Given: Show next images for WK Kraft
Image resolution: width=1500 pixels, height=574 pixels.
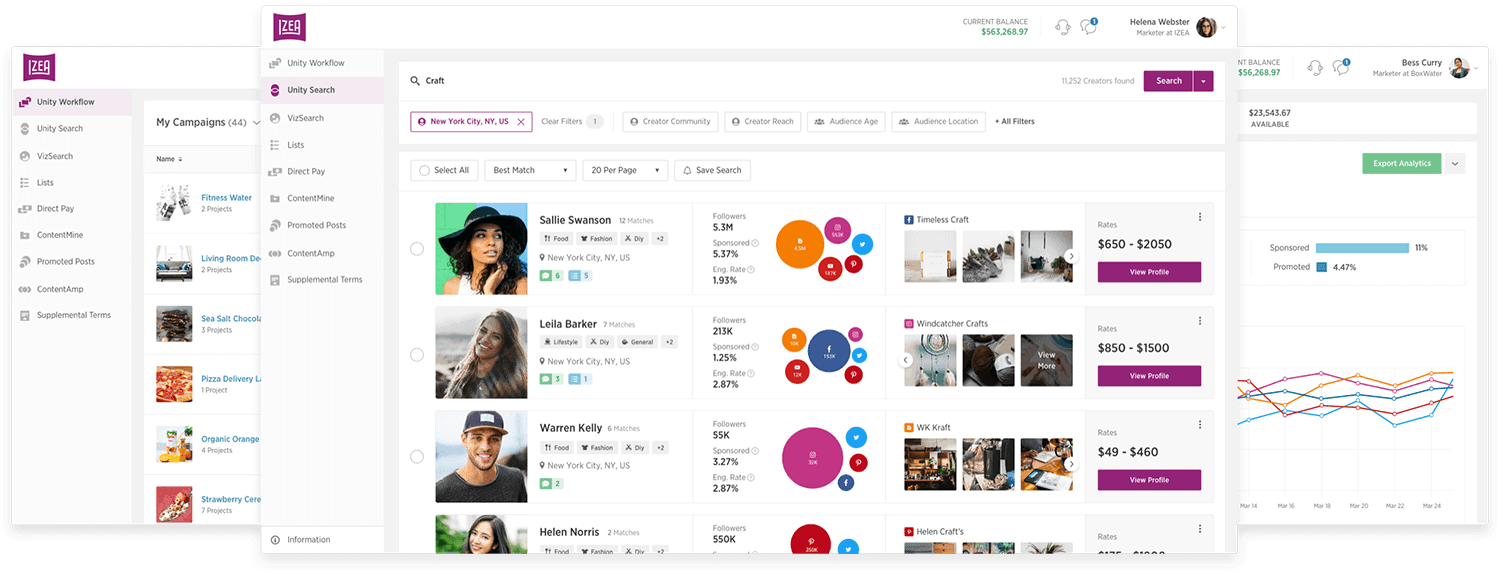Looking at the screenshot, I should tap(1071, 464).
